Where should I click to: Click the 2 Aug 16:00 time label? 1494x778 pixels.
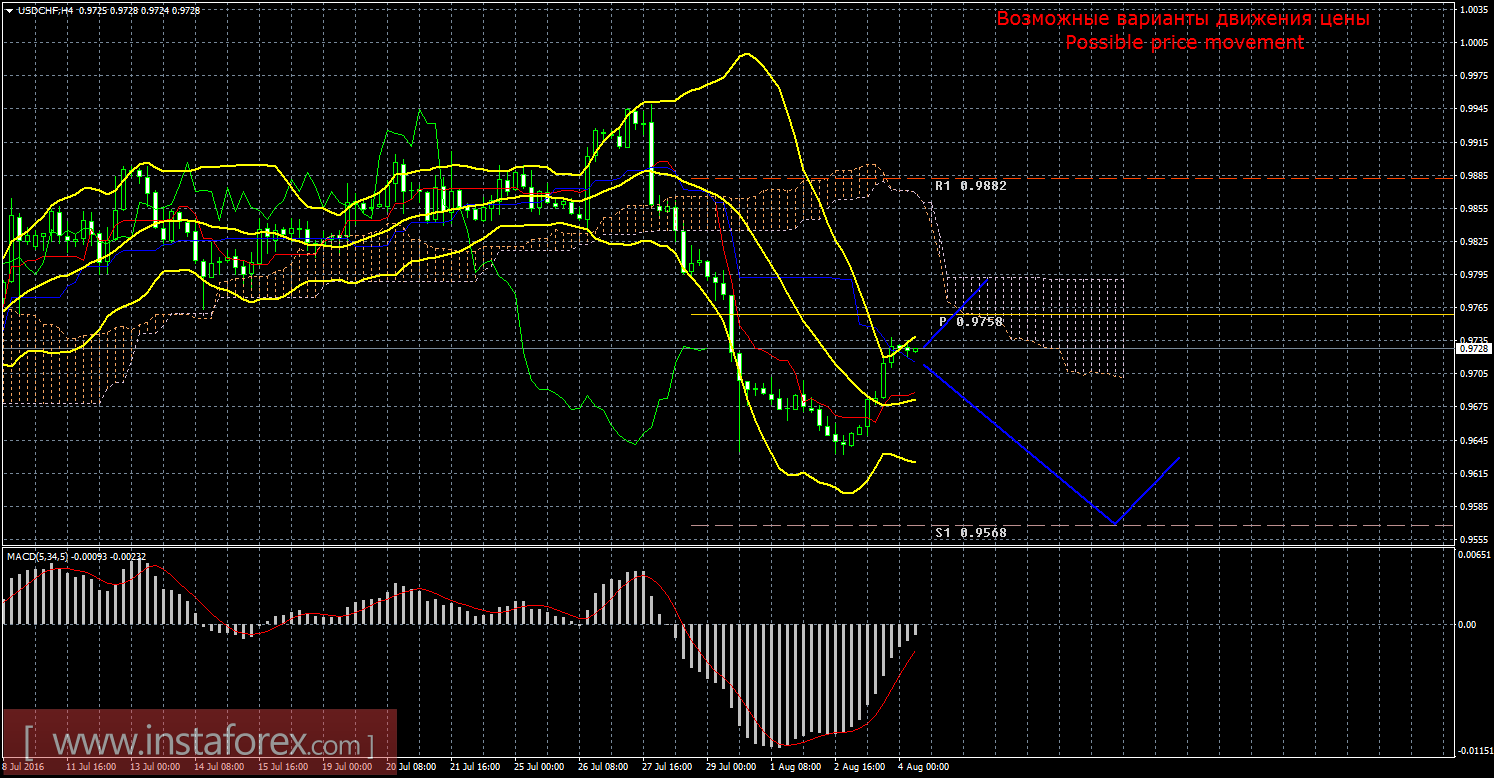point(860,768)
